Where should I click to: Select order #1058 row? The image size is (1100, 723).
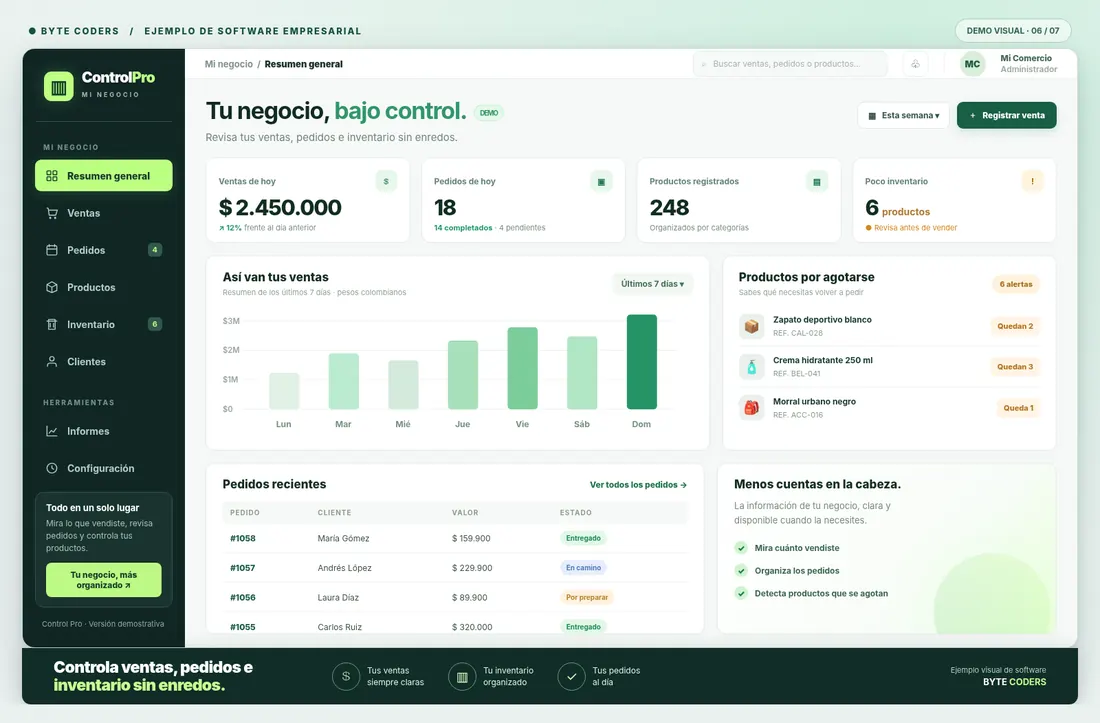point(455,539)
